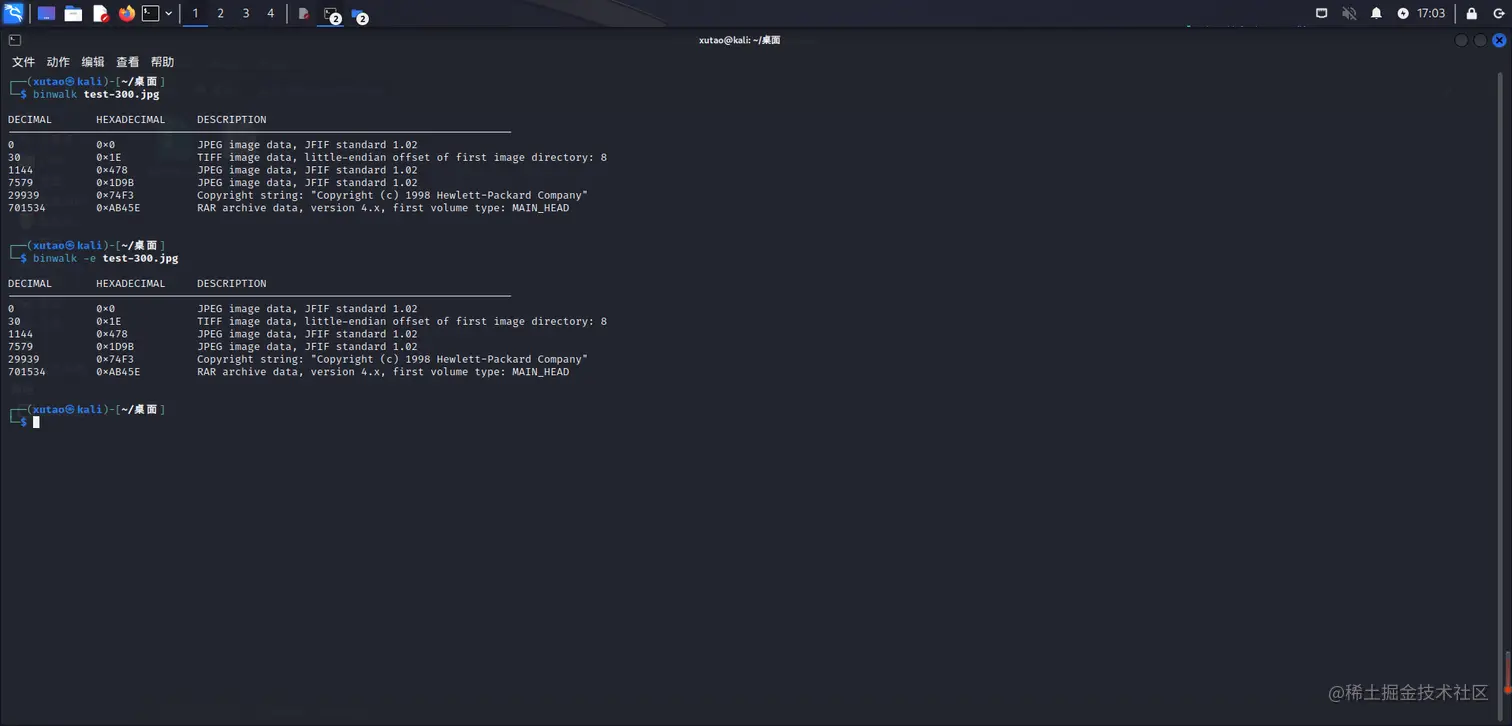Screen dimensions: 1512x726
Task: Click the command 'binwalk -e test-300.jpg'
Action: pyautogui.click(x=105, y=258)
